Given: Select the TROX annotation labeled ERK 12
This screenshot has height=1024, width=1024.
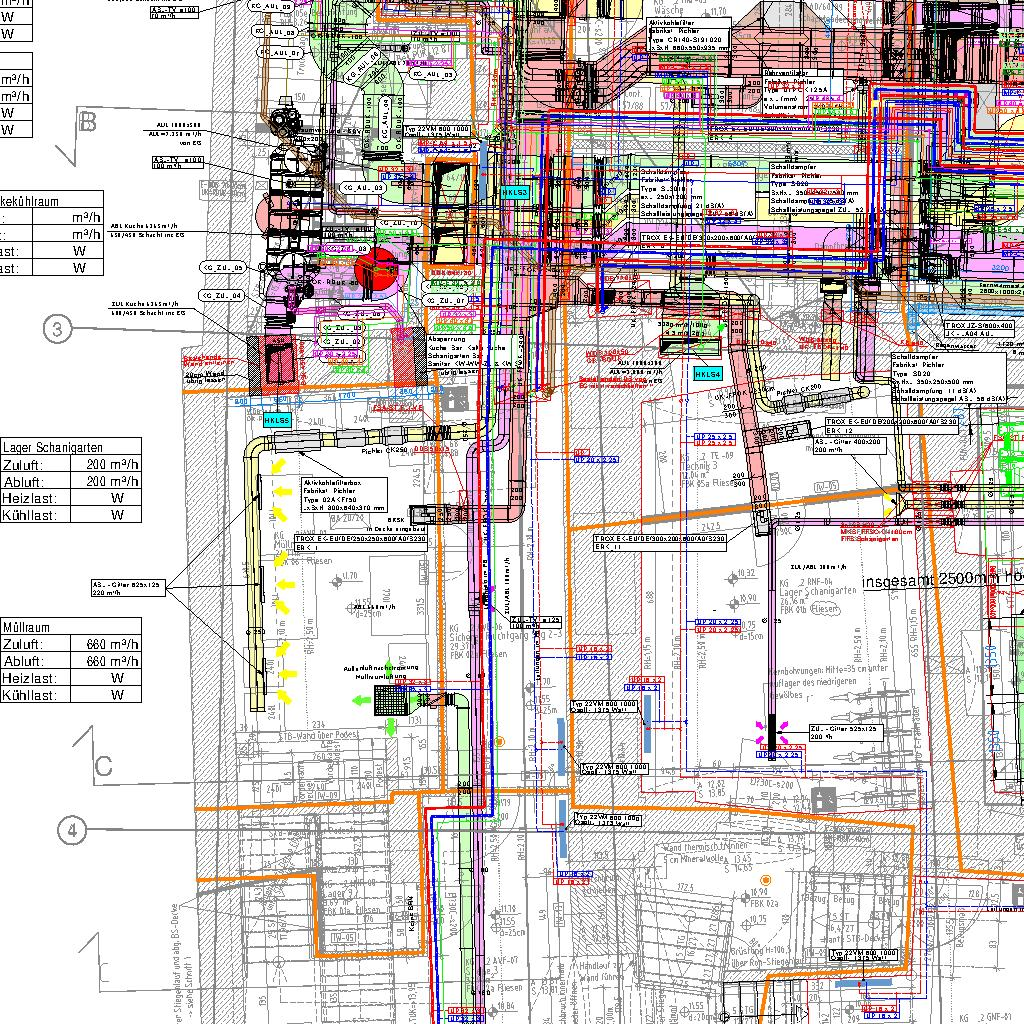Looking at the screenshot, I should tap(892, 426).
